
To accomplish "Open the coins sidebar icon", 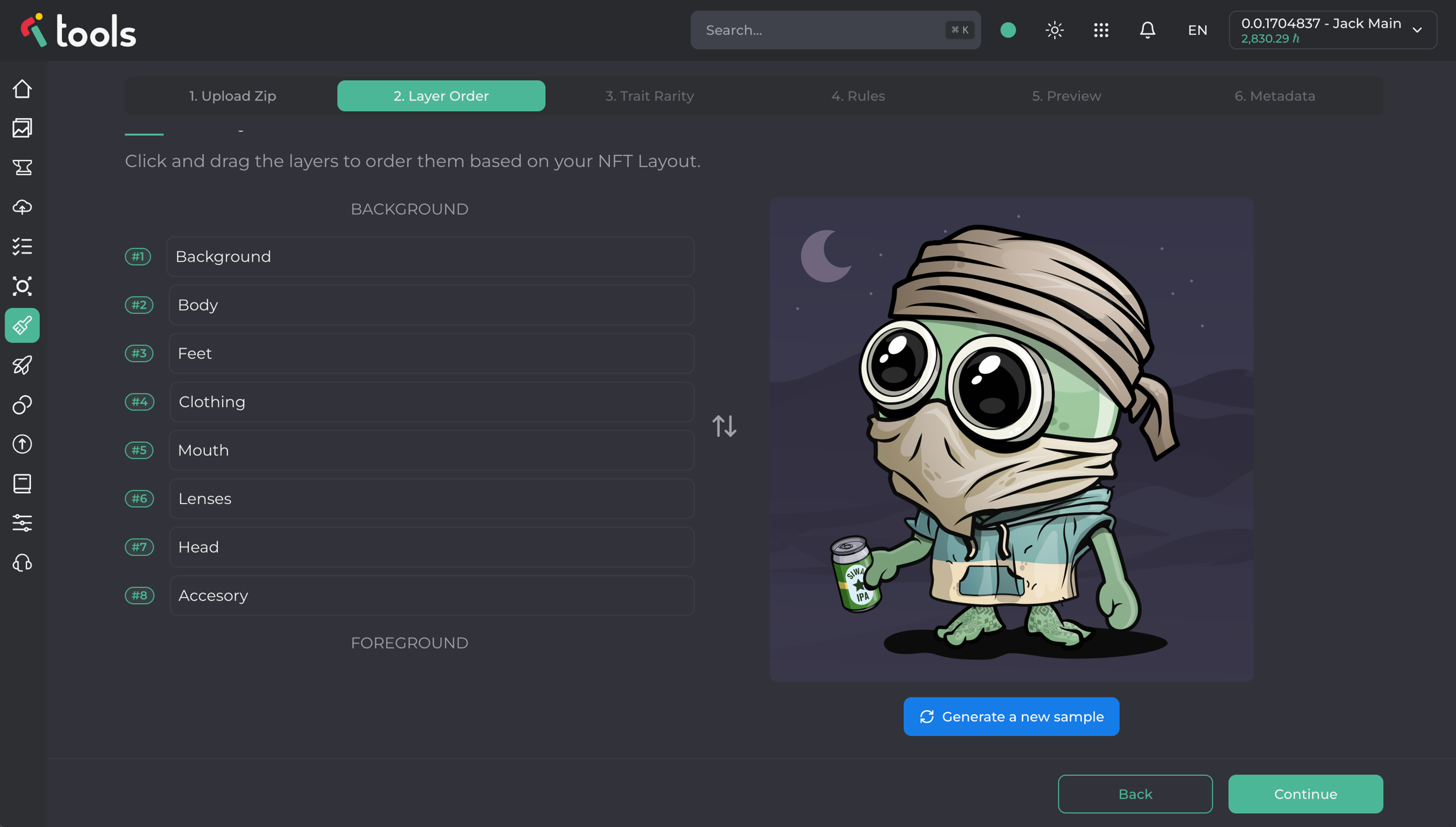I will pyautogui.click(x=22, y=405).
